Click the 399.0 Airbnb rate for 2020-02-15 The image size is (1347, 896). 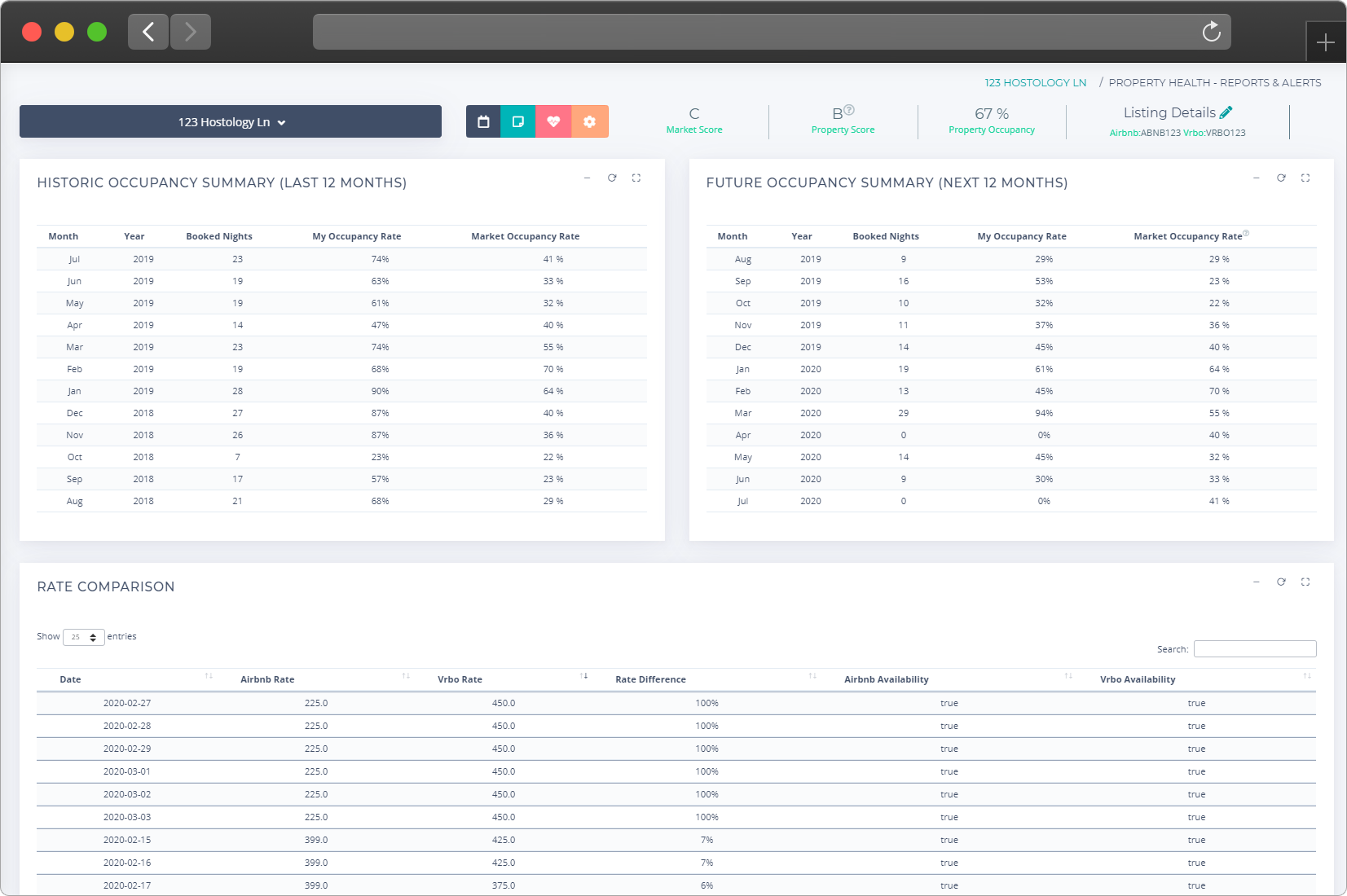click(316, 840)
